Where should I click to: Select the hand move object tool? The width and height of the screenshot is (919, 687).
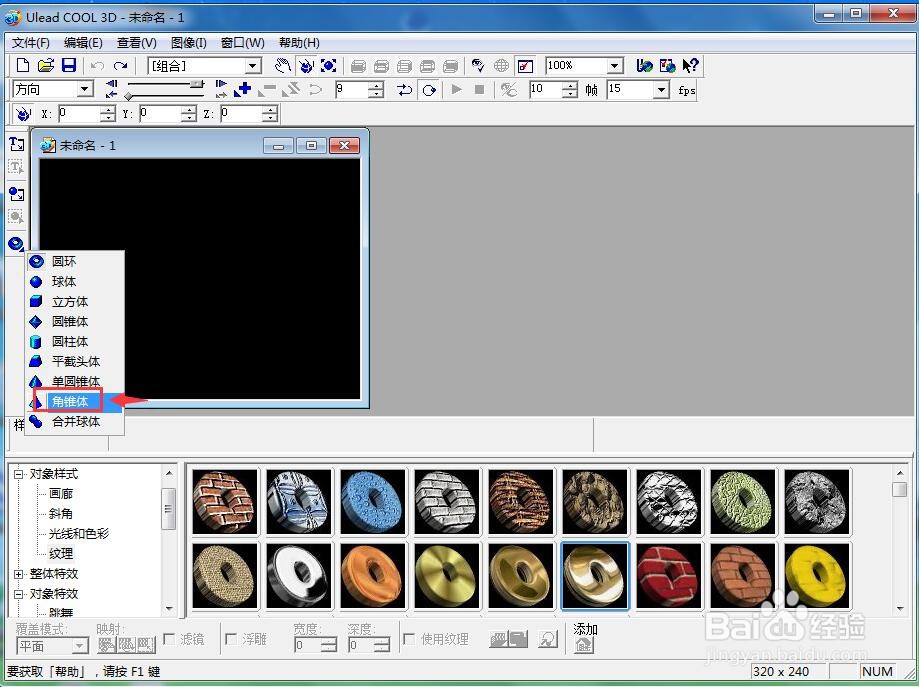pyautogui.click(x=283, y=66)
